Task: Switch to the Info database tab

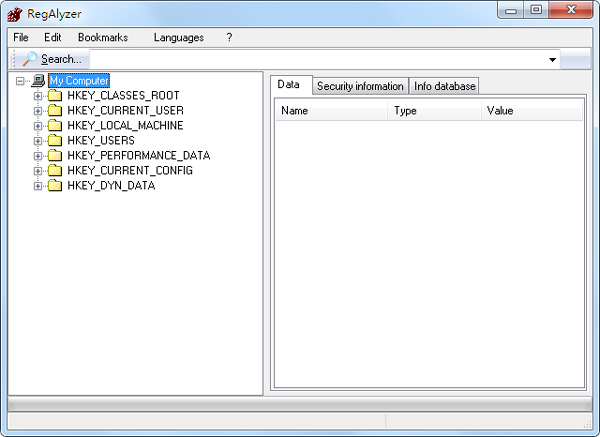Action: 445,86
